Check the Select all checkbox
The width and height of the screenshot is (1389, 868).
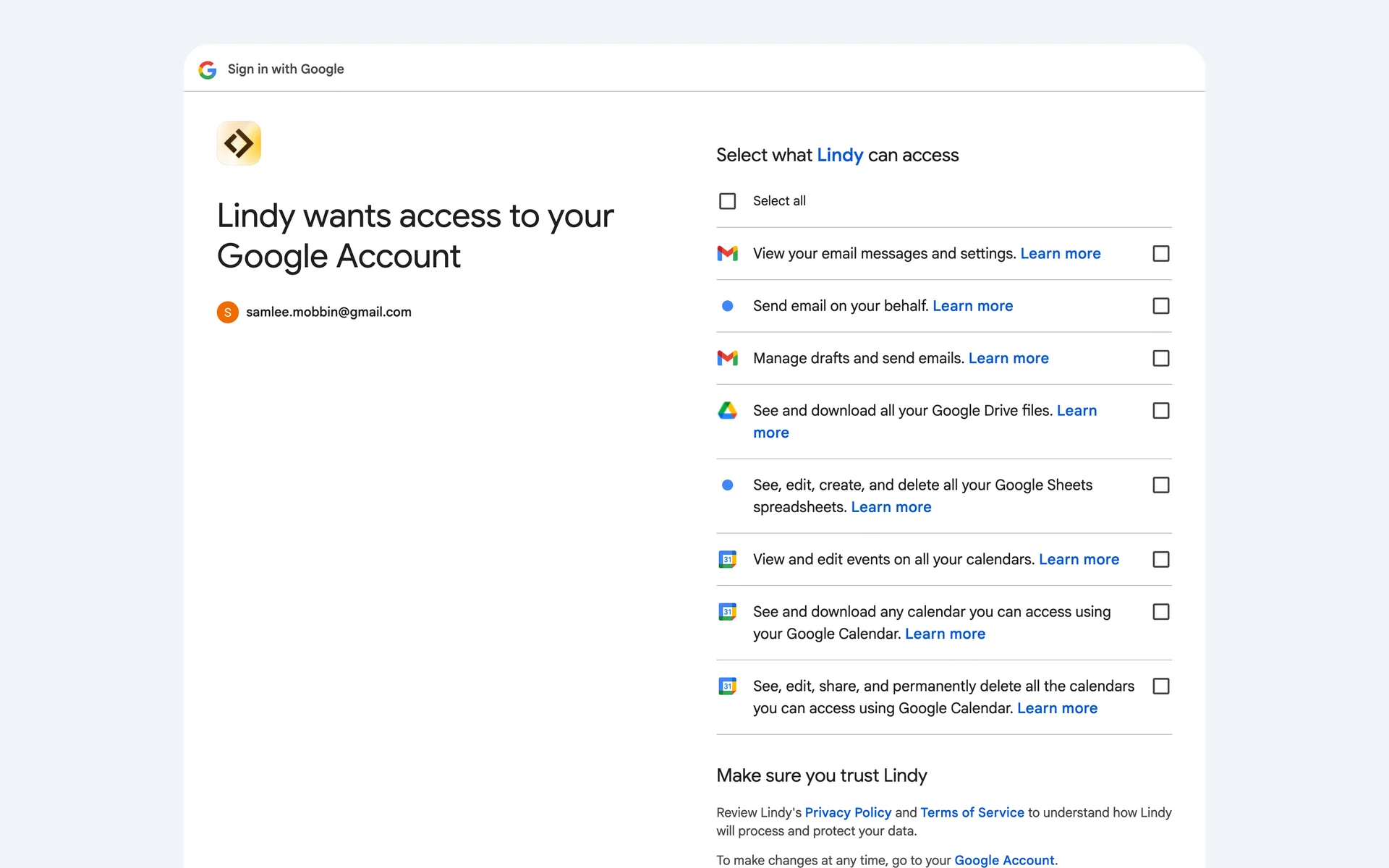[x=727, y=201]
